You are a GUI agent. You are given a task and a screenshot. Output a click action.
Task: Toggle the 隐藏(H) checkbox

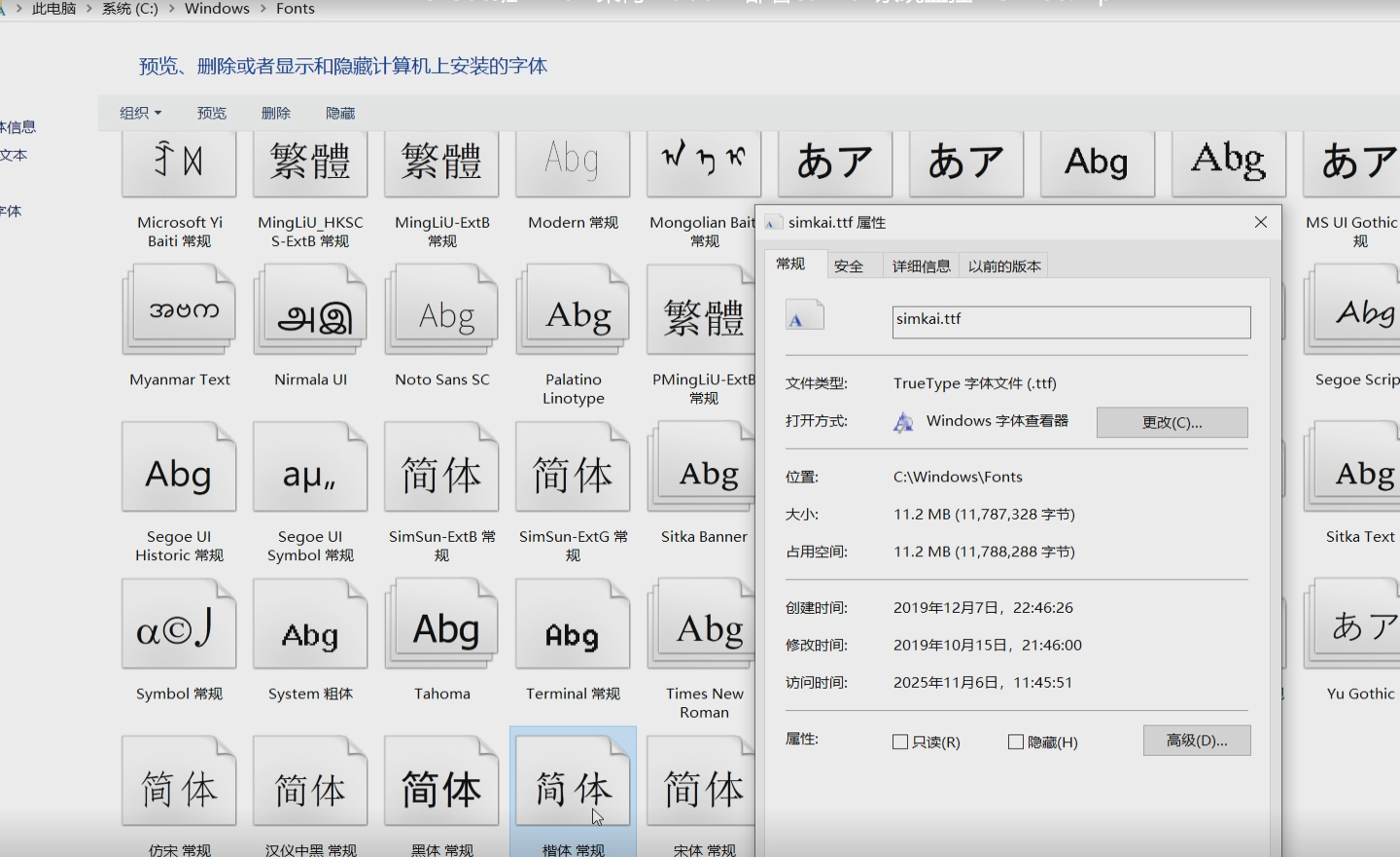(1016, 742)
